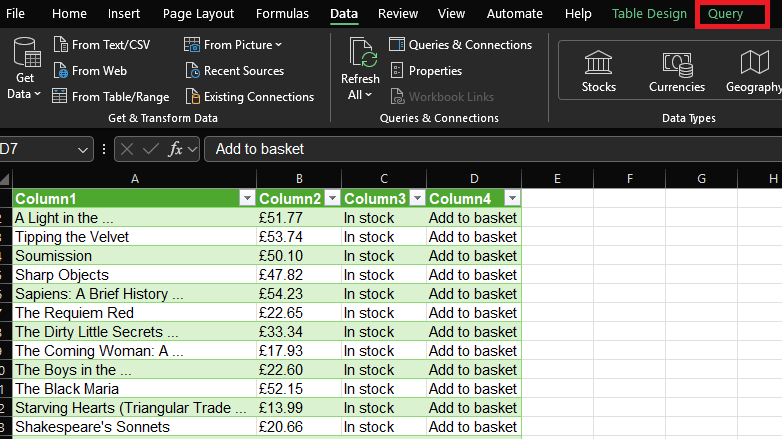Screen dimensions: 782x439
Task: Select column B header
Action: click(x=299, y=179)
